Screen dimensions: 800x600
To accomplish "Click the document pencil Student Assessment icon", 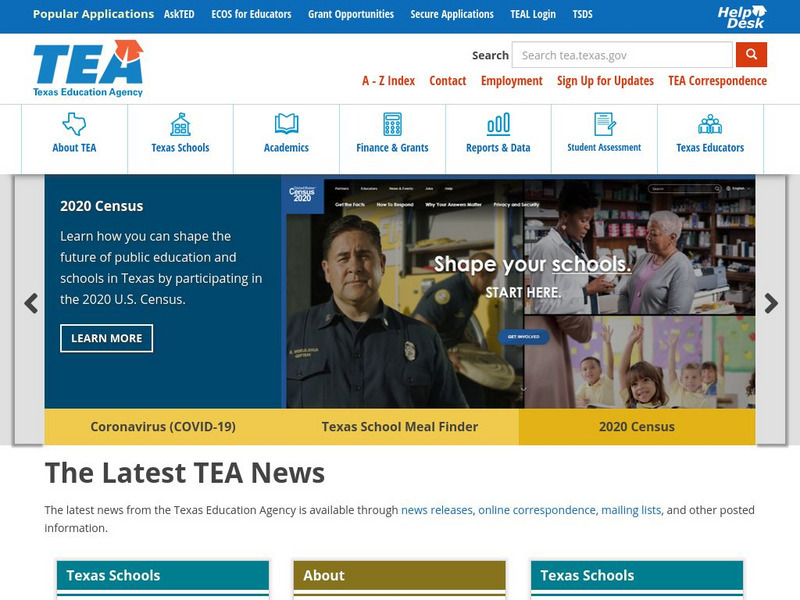I will (605, 124).
